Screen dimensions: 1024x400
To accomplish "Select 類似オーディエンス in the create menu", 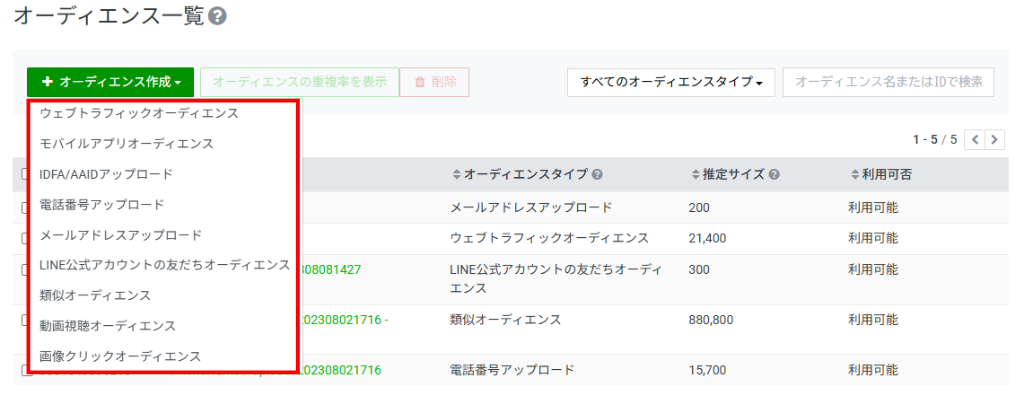I will point(95,295).
